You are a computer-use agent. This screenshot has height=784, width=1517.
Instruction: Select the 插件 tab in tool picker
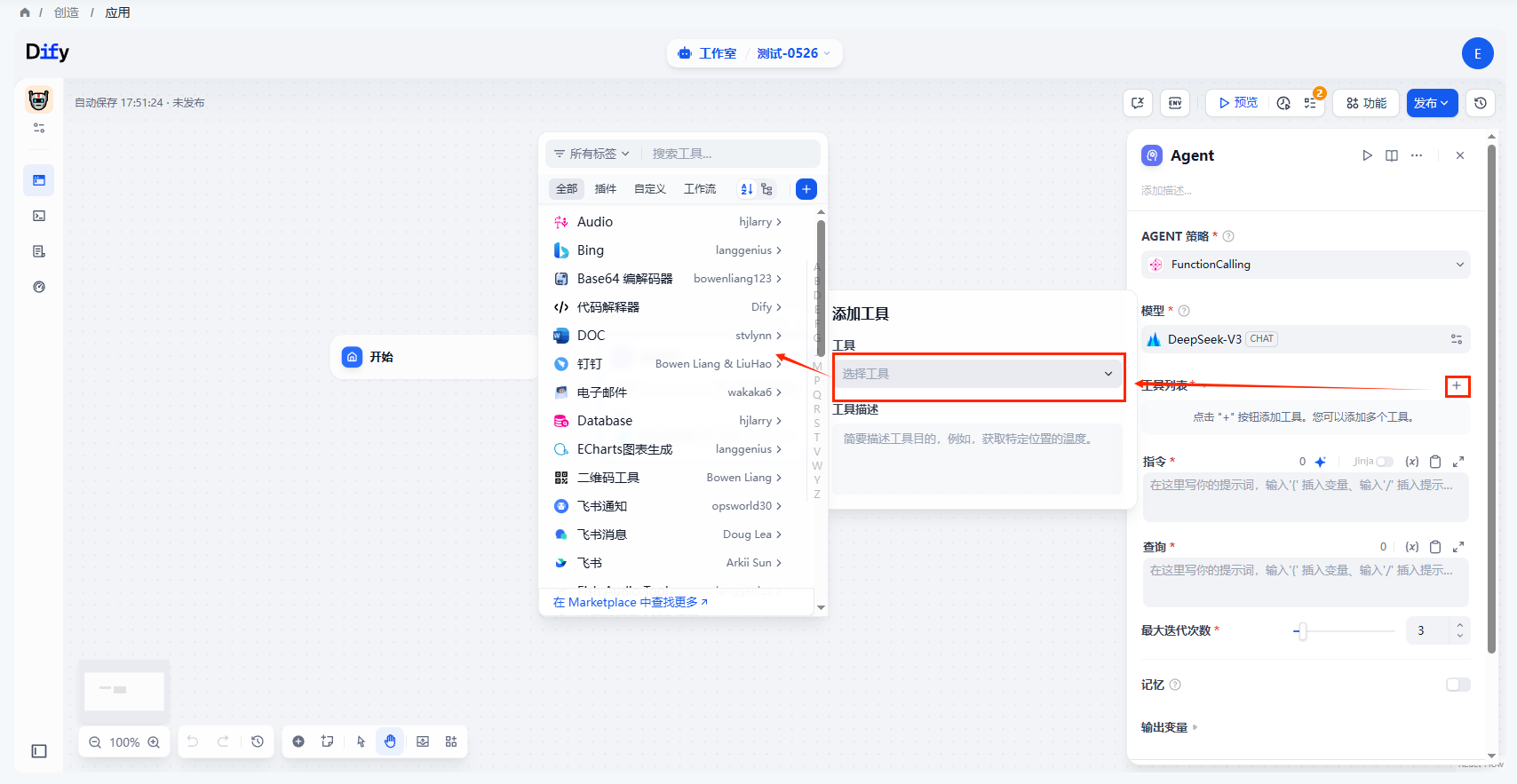point(606,189)
